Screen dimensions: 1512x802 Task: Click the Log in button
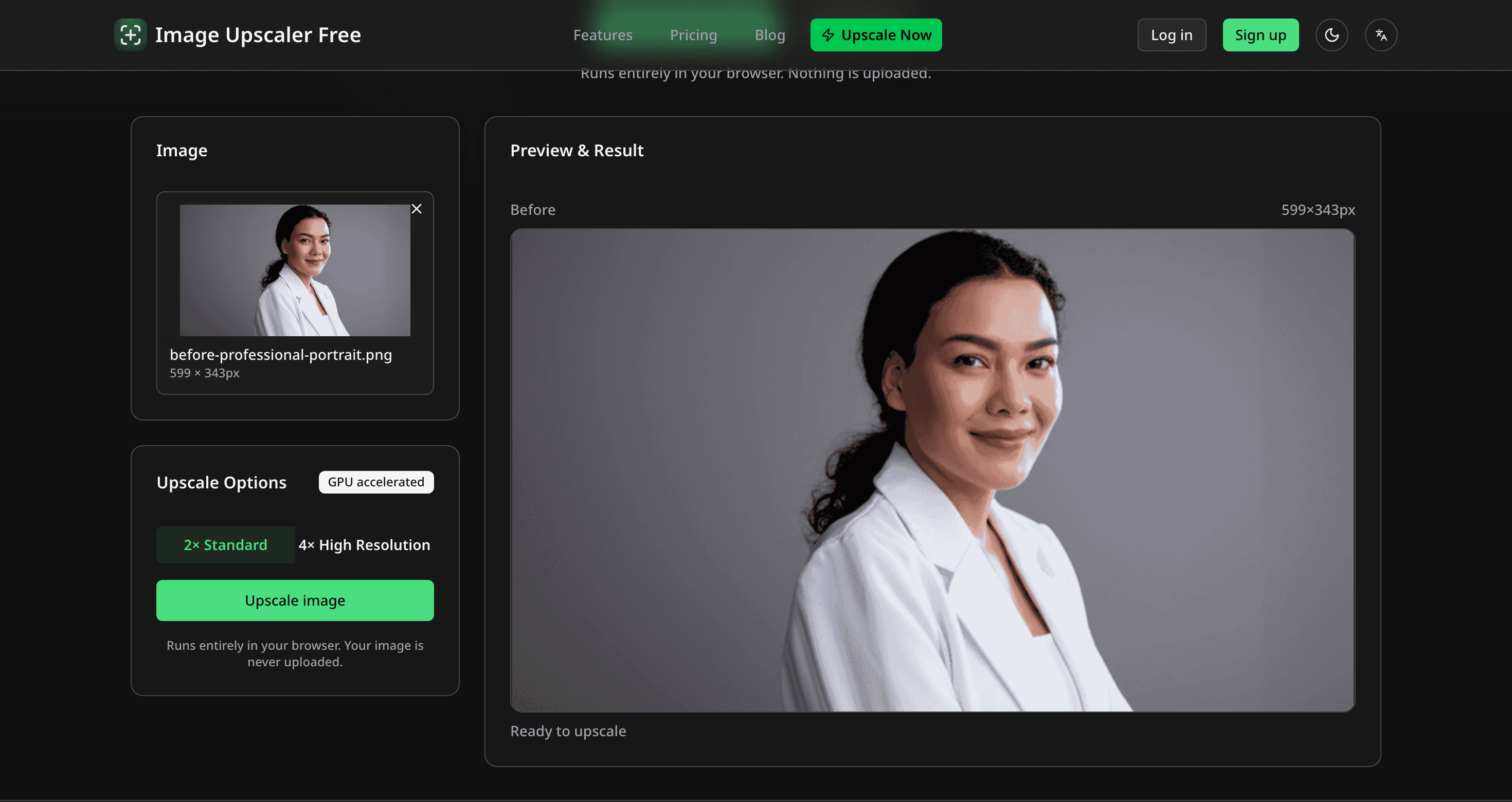pyautogui.click(x=1172, y=35)
